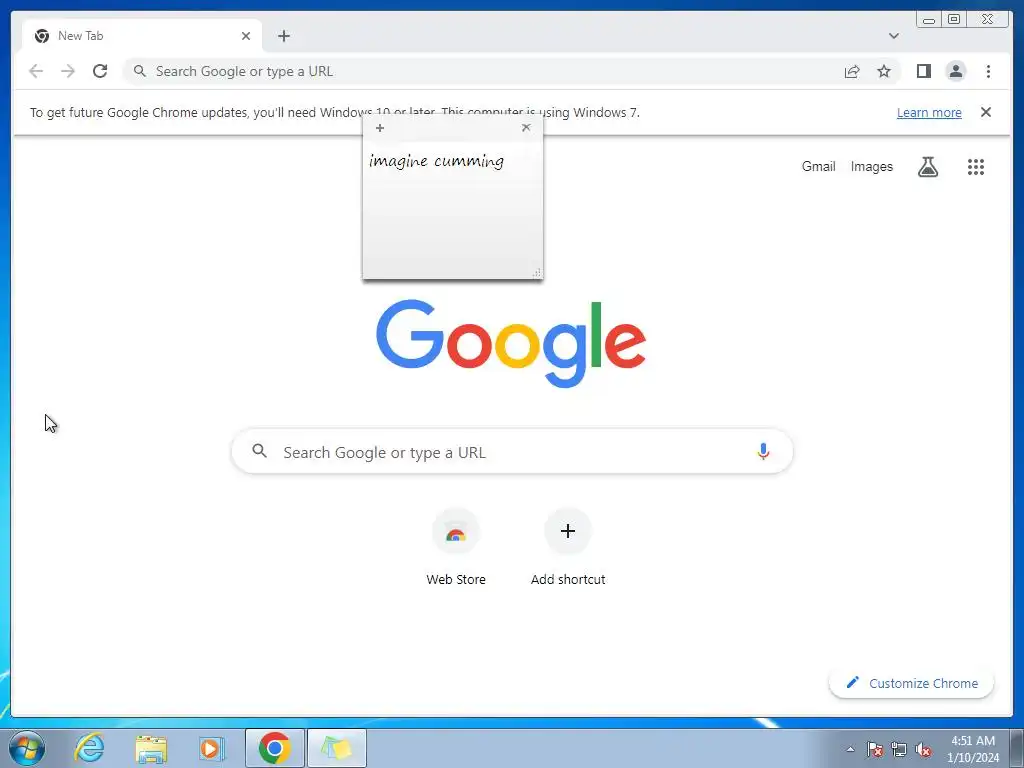Click the forward navigation arrow
This screenshot has height=768, width=1024.
pos(68,71)
